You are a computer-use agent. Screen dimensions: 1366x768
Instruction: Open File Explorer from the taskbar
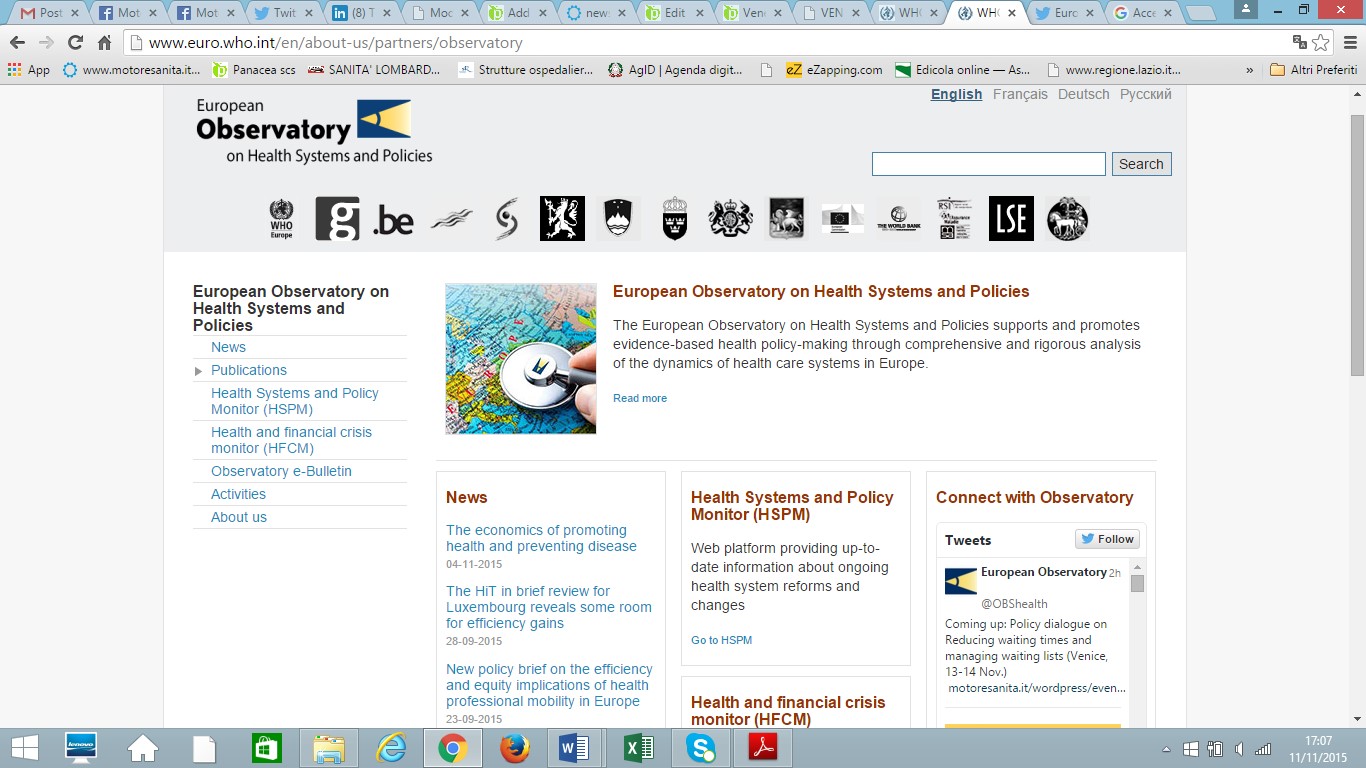(x=329, y=748)
